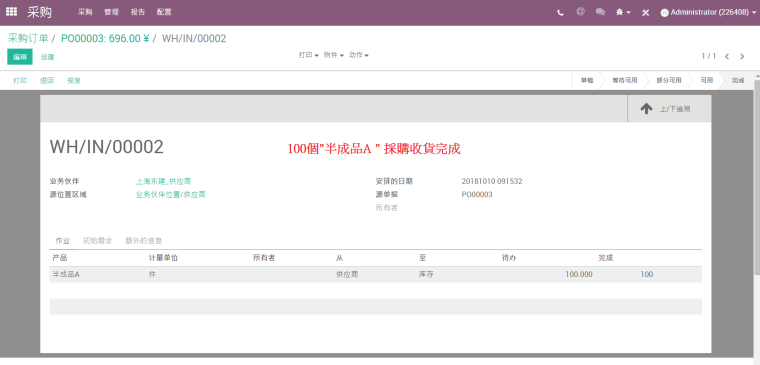
Task: Click the 完成 status stage
Action: click(738, 80)
